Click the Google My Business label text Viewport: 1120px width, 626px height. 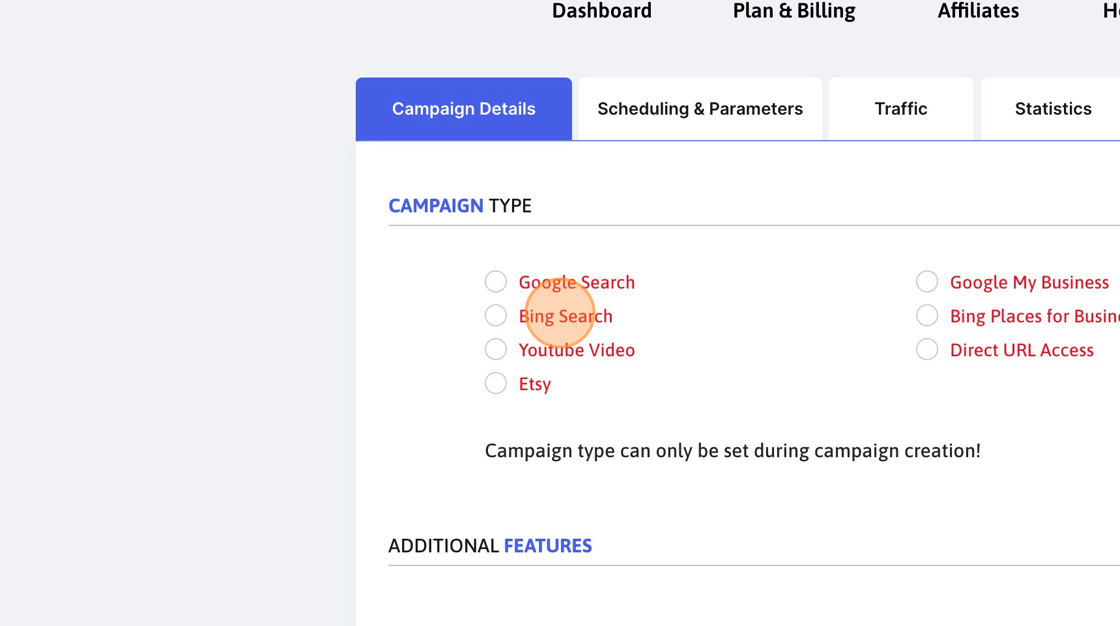[x=1029, y=282]
